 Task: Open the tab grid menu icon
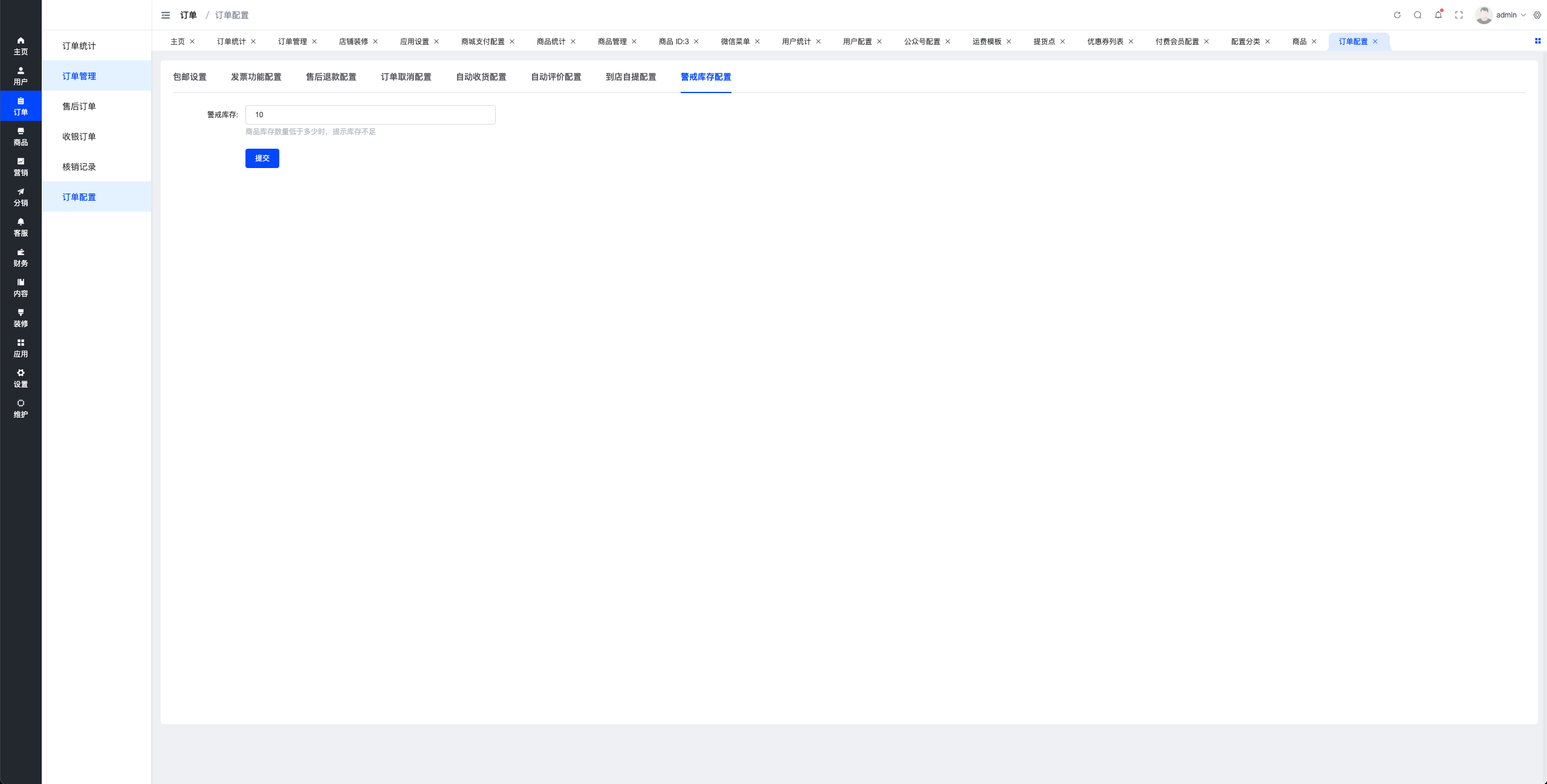click(x=1538, y=41)
